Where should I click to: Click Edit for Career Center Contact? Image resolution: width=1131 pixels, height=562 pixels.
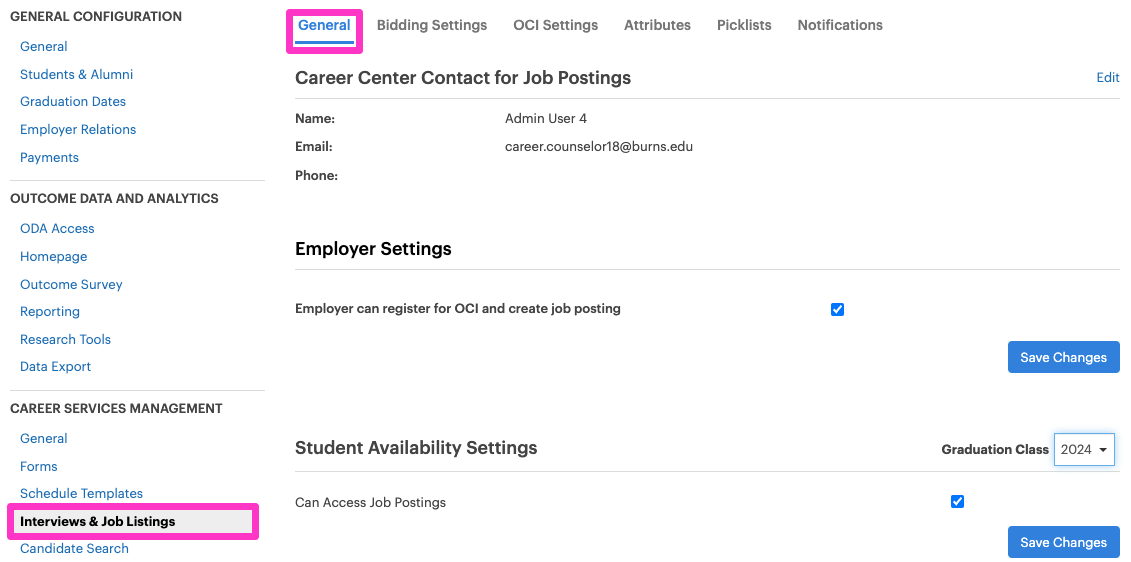(x=1107, y=78)
